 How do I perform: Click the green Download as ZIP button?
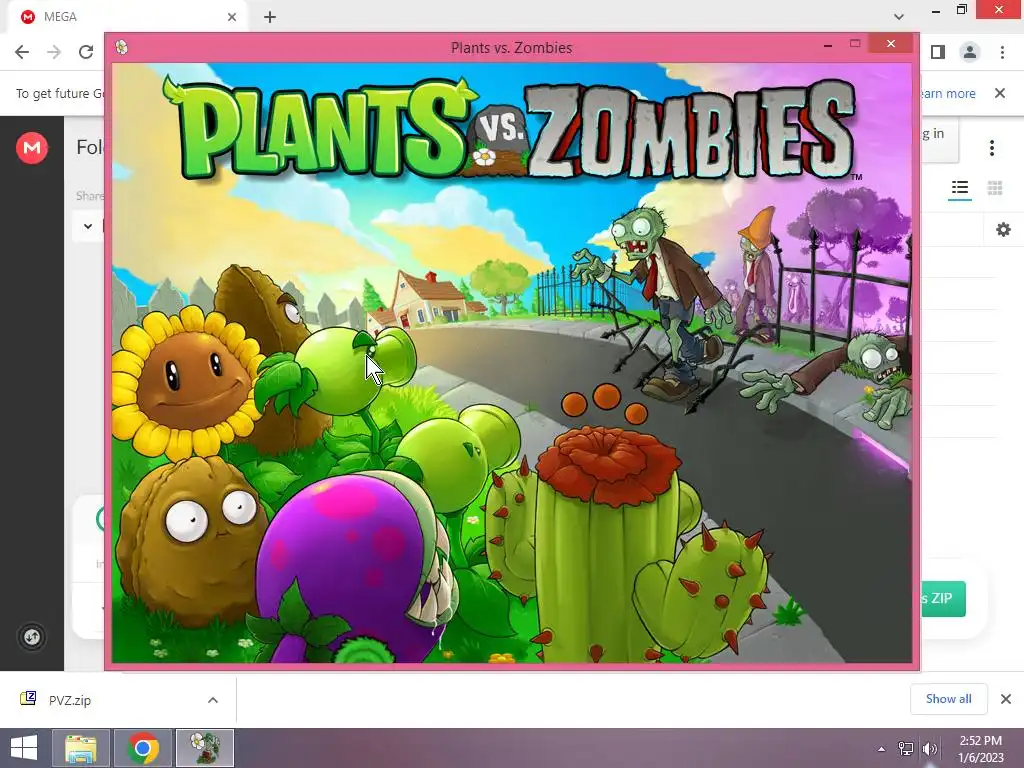pos(943,598)
